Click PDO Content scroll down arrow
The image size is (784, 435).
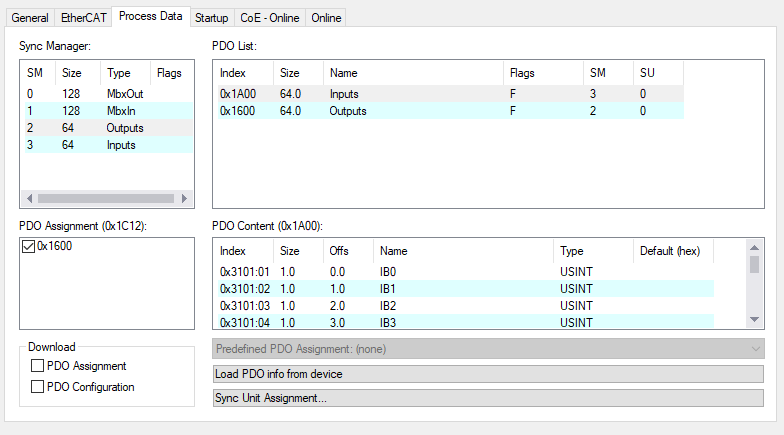pyautogui.click(x=754, y=320)
